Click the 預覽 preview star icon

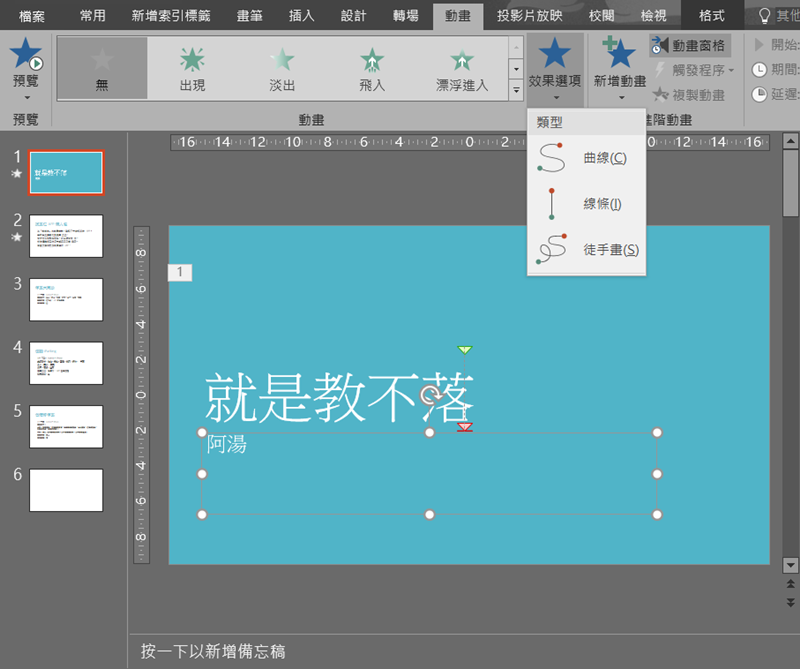(26, 58)
